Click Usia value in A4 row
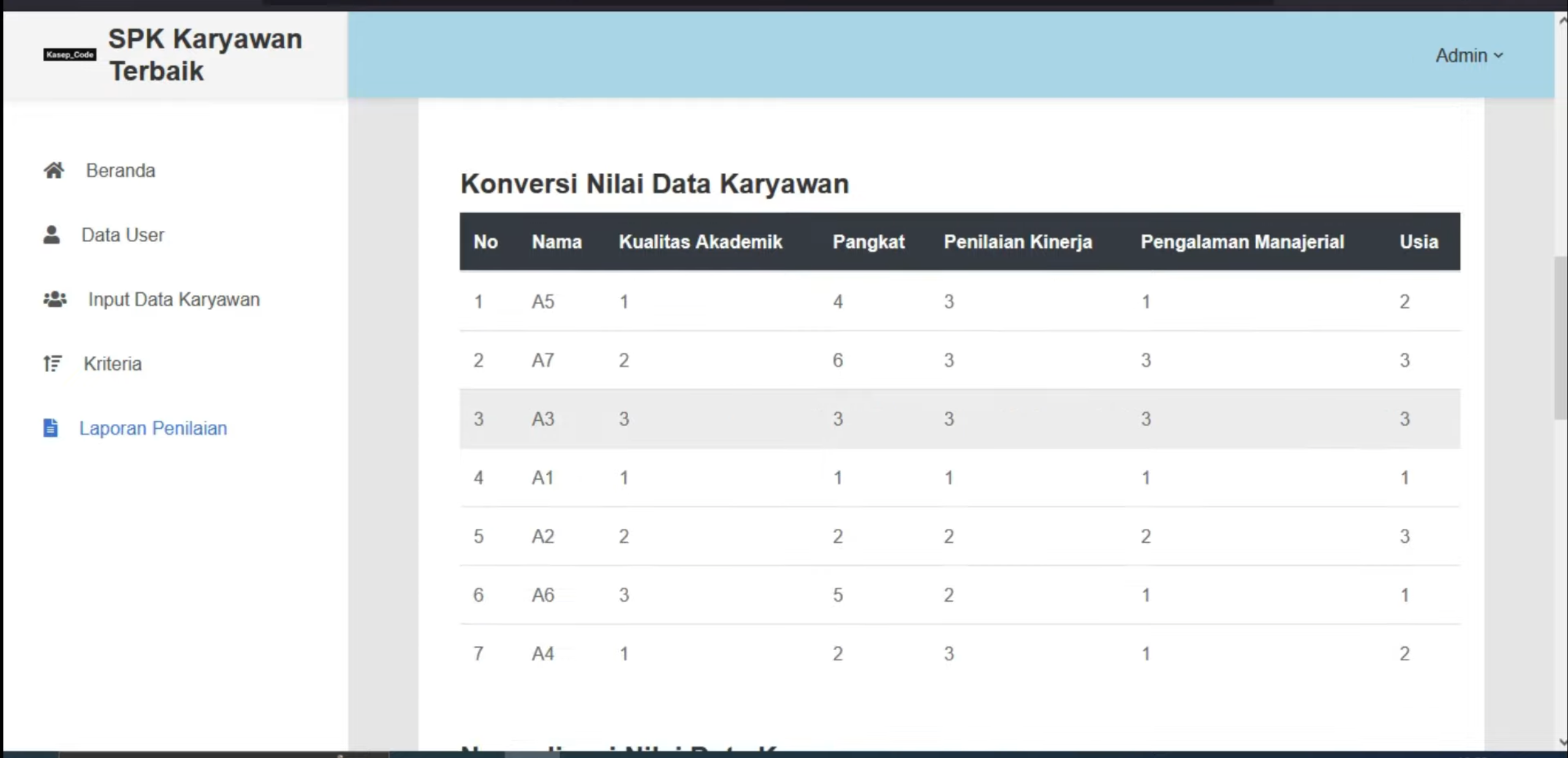Screen dimensions: 1568x758 (1404, 654)
